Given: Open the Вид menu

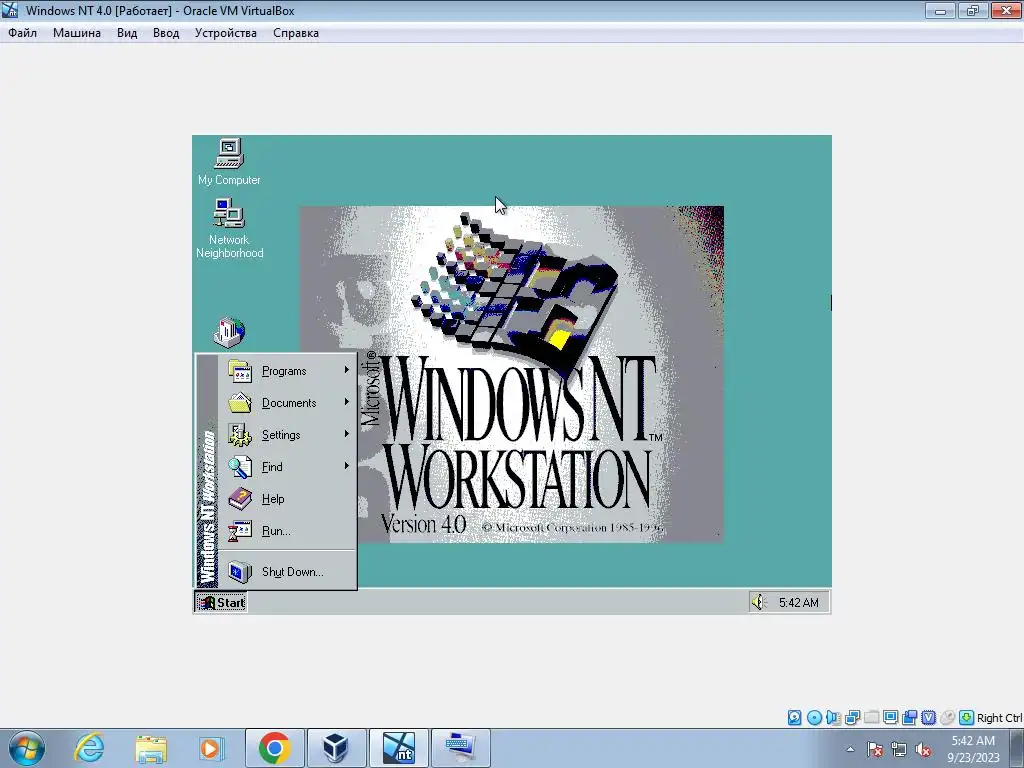Looking at the screenshot, I should (x=127, y=33).
